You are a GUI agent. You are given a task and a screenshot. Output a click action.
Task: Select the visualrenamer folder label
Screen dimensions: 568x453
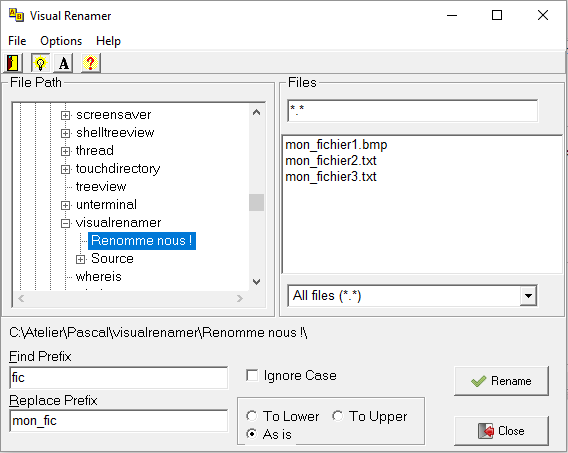pyautogui.click(x=118, y=223)
